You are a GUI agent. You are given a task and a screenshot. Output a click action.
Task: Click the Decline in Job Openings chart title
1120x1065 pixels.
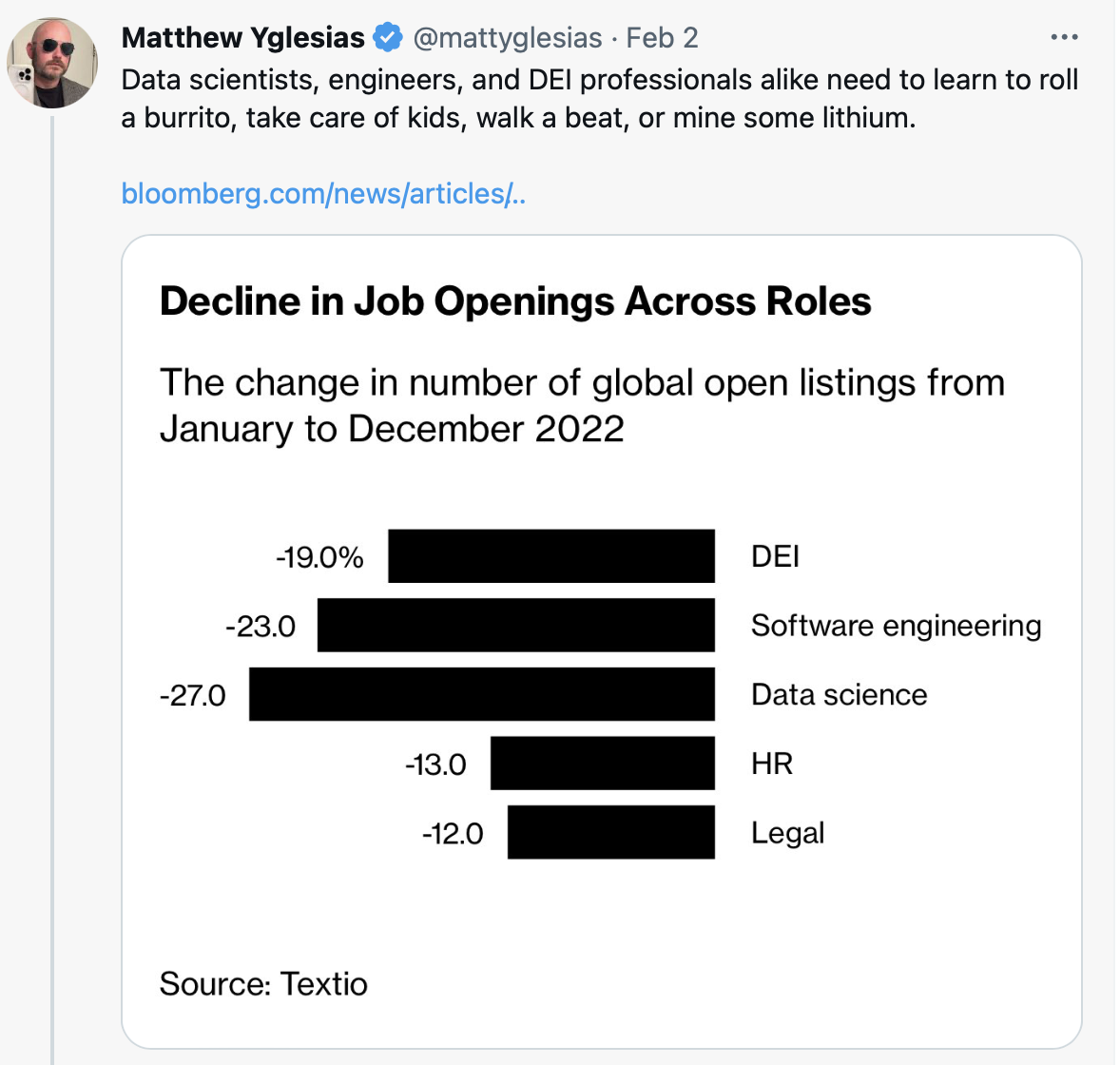pos(515,300)
